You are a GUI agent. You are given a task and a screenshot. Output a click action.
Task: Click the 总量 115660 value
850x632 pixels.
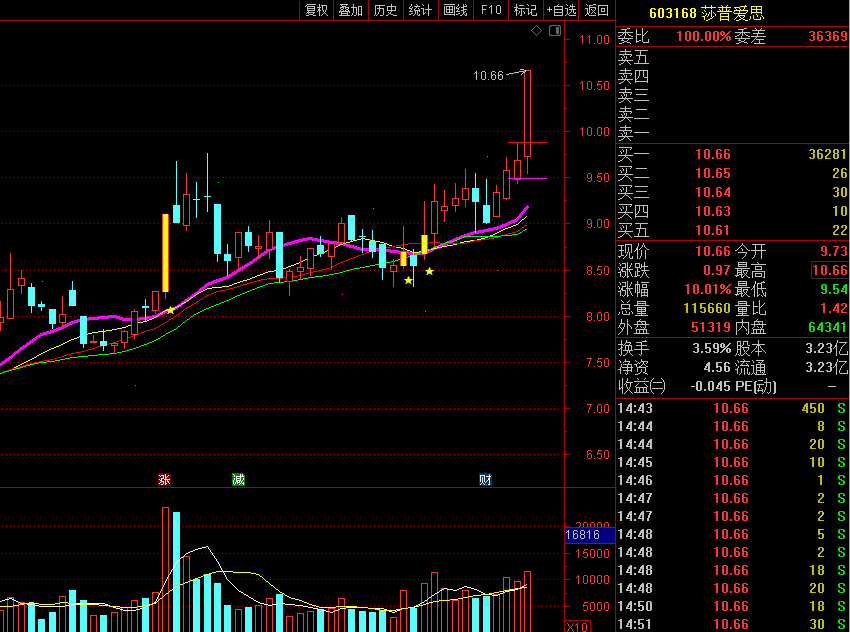(x=707, y=308)
